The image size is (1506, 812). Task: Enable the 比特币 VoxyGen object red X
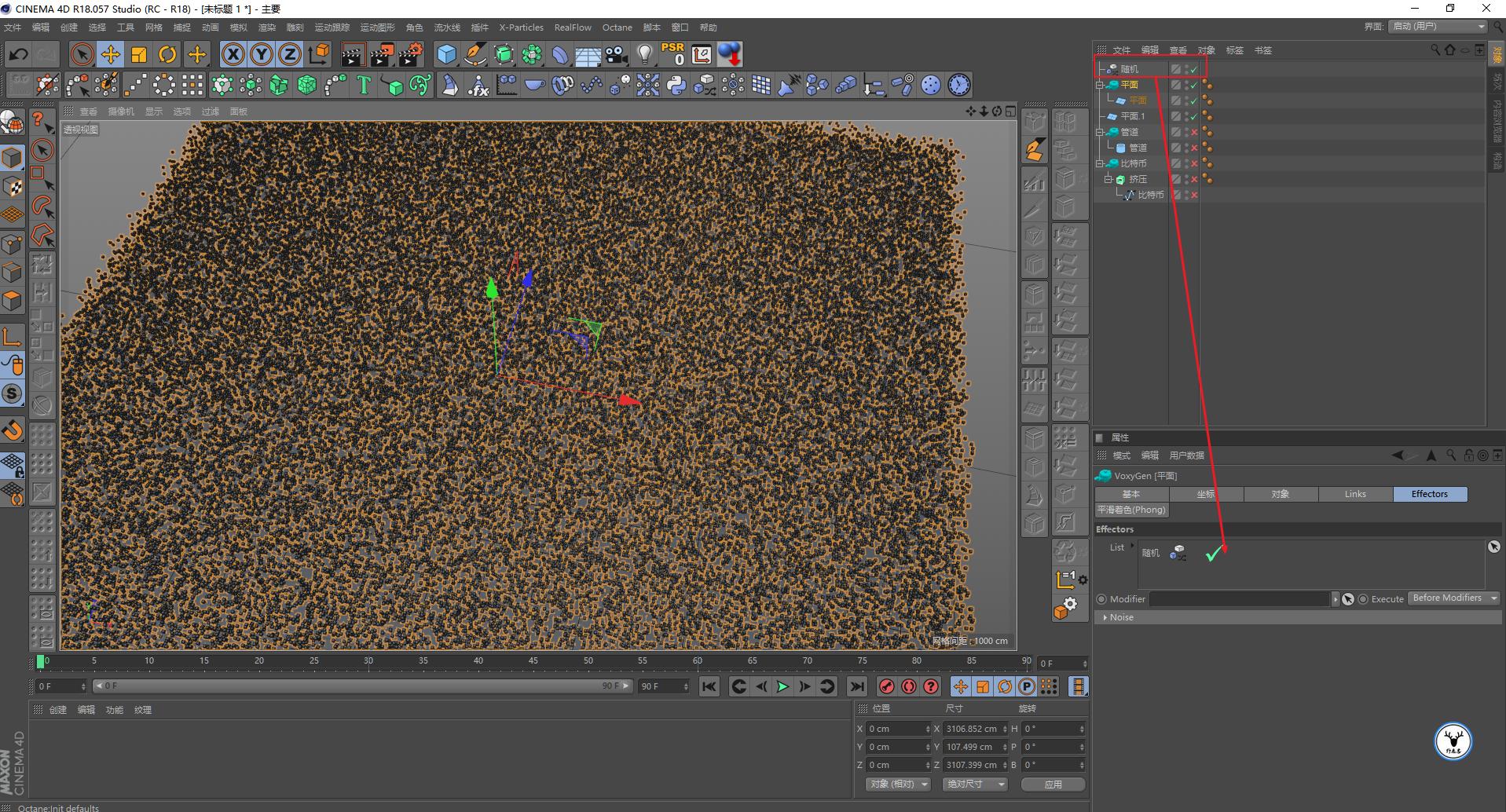coord(1194,163)
